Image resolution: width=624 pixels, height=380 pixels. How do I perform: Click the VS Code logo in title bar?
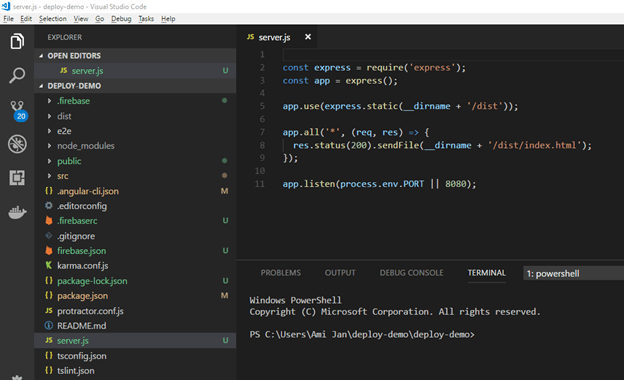[6, 6]
